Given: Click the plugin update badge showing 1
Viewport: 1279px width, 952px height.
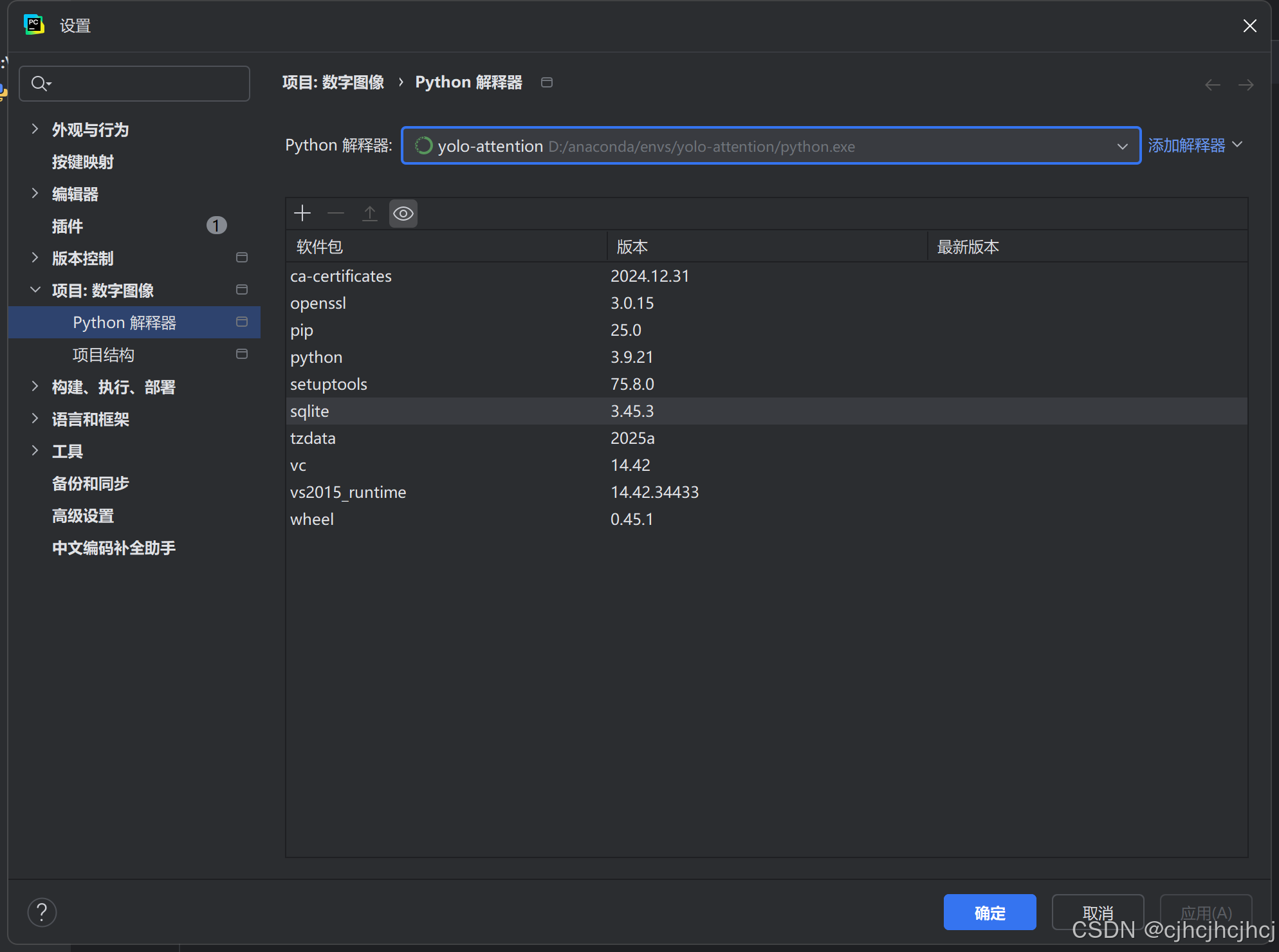Looking at the screenshot, I should pos(216,226).
